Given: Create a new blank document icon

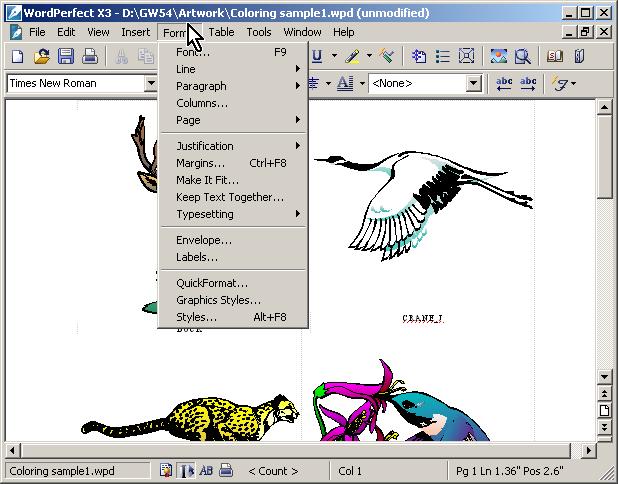Looking at the screenshot, I should (x=17, y=56).
